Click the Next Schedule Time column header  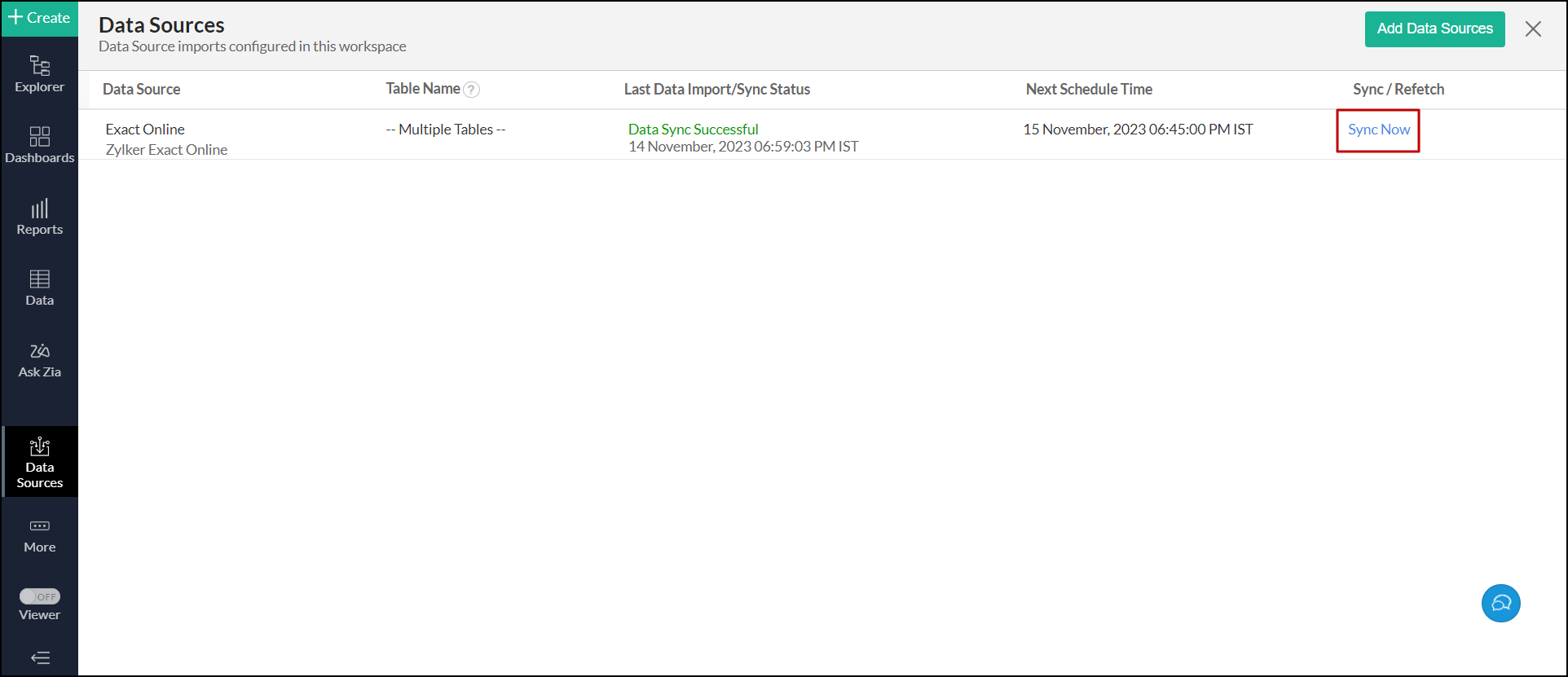point(1089,90)
